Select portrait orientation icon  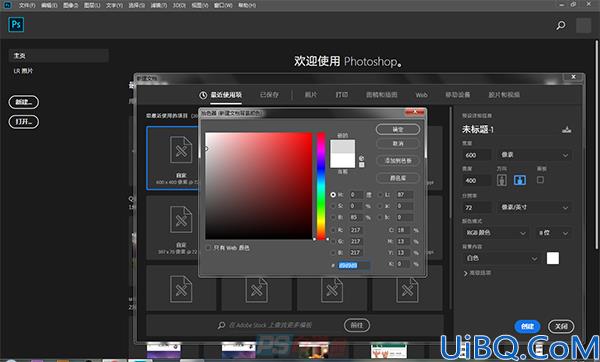pyautogui.click(x=502, y=180)
